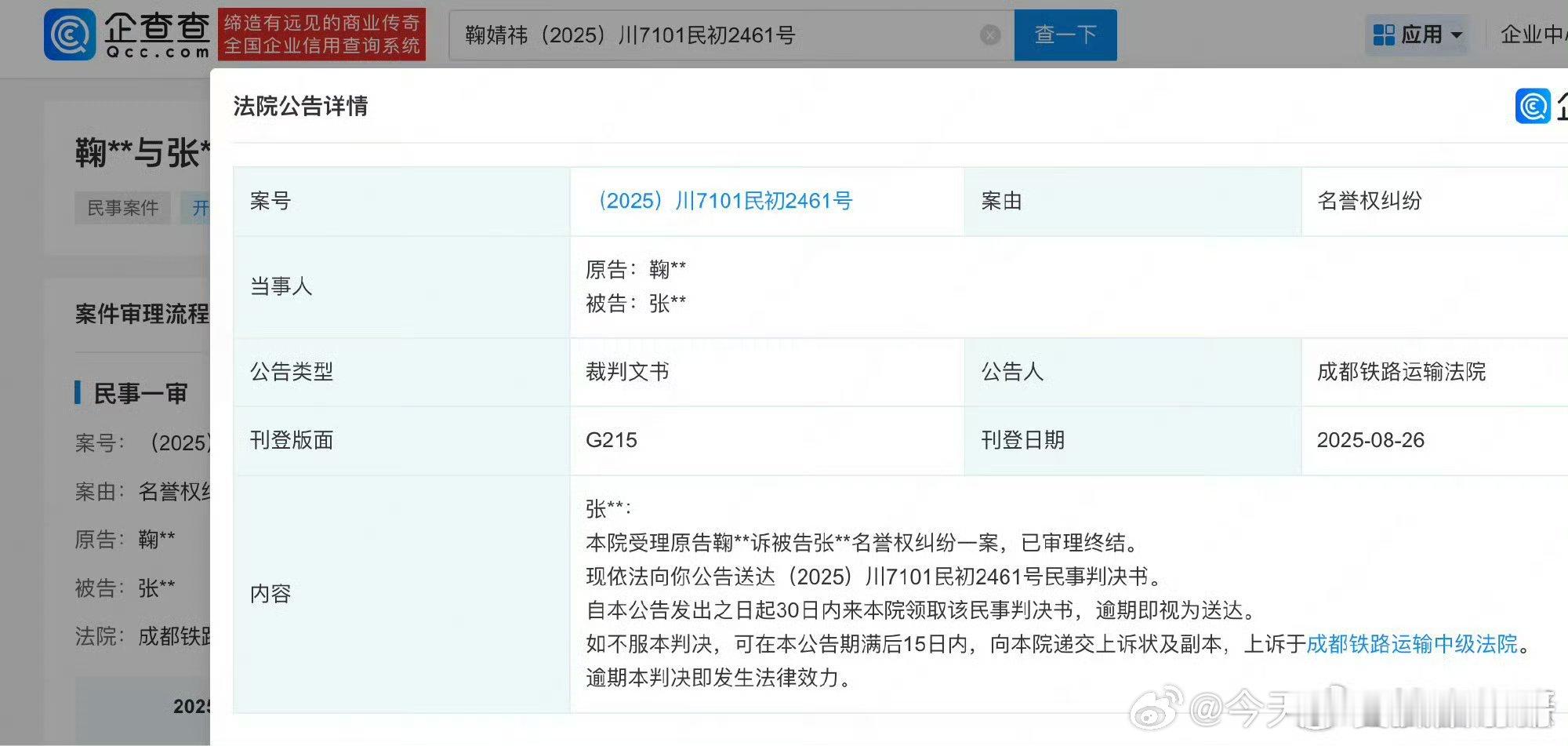Screen dimensions: 1568x746
Task: Select the 刊登日期 label cell
Action: 1133,440
